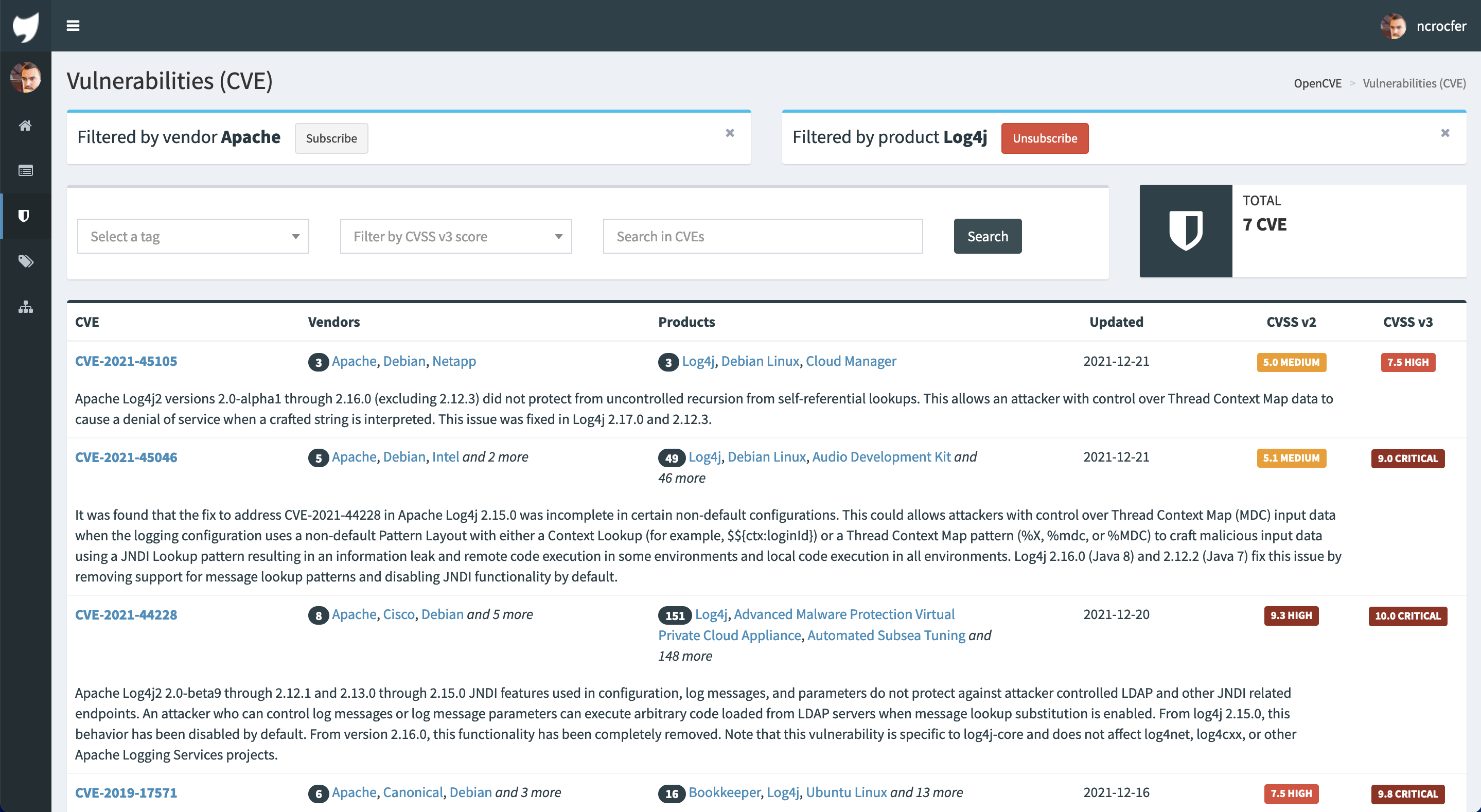Open the home dashboard icon in sidebar
Viewport: 1481px width, 812px height.
[x=25, y=126]
